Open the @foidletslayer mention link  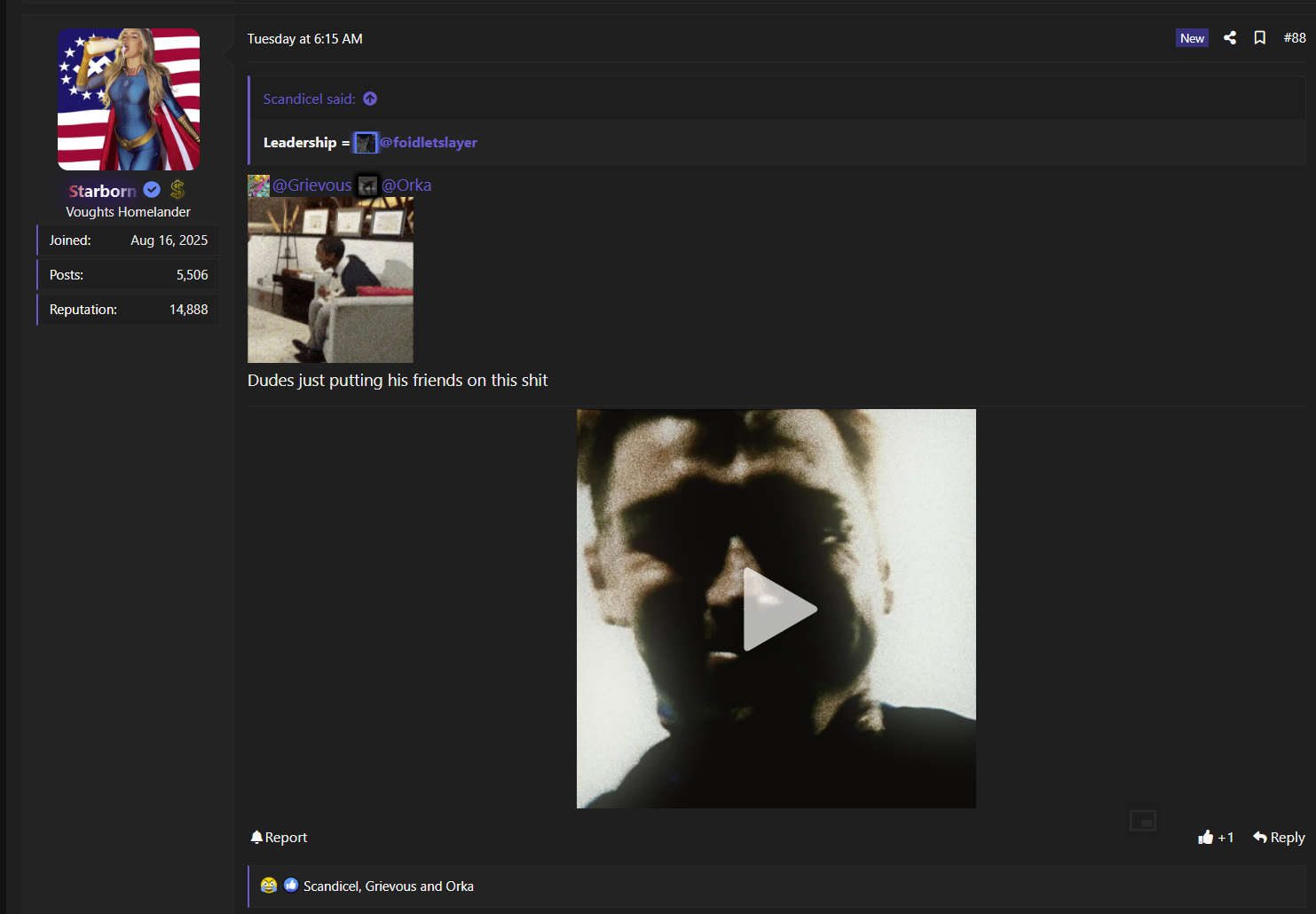click(428, 143)
